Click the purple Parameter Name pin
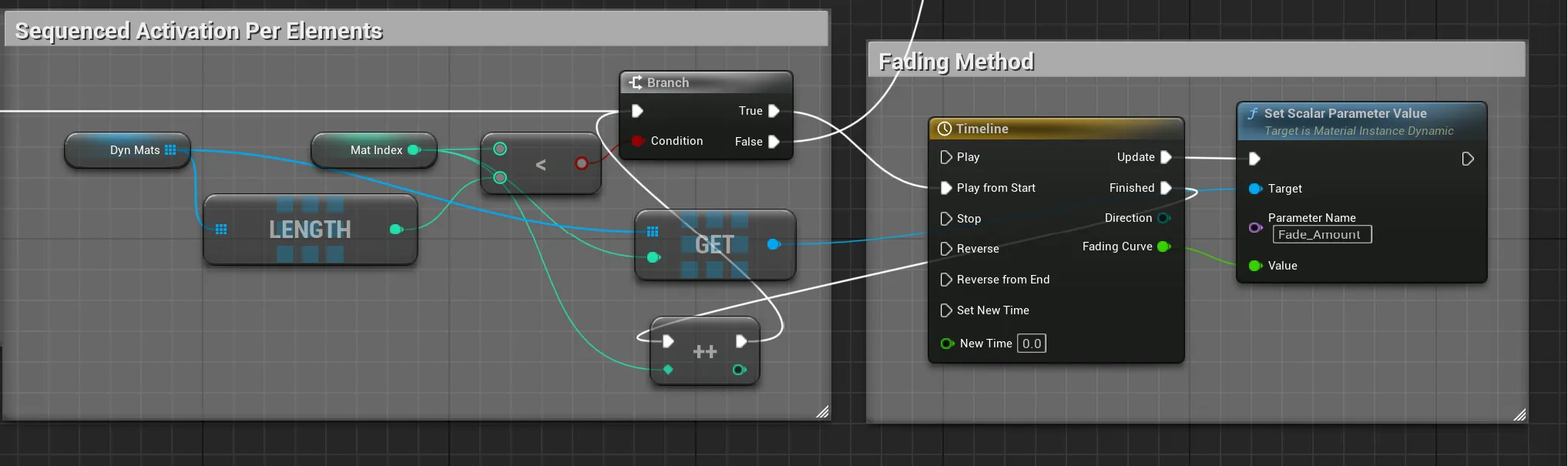The width and height of the screenshot is (1568, 466). point(1255,227)
